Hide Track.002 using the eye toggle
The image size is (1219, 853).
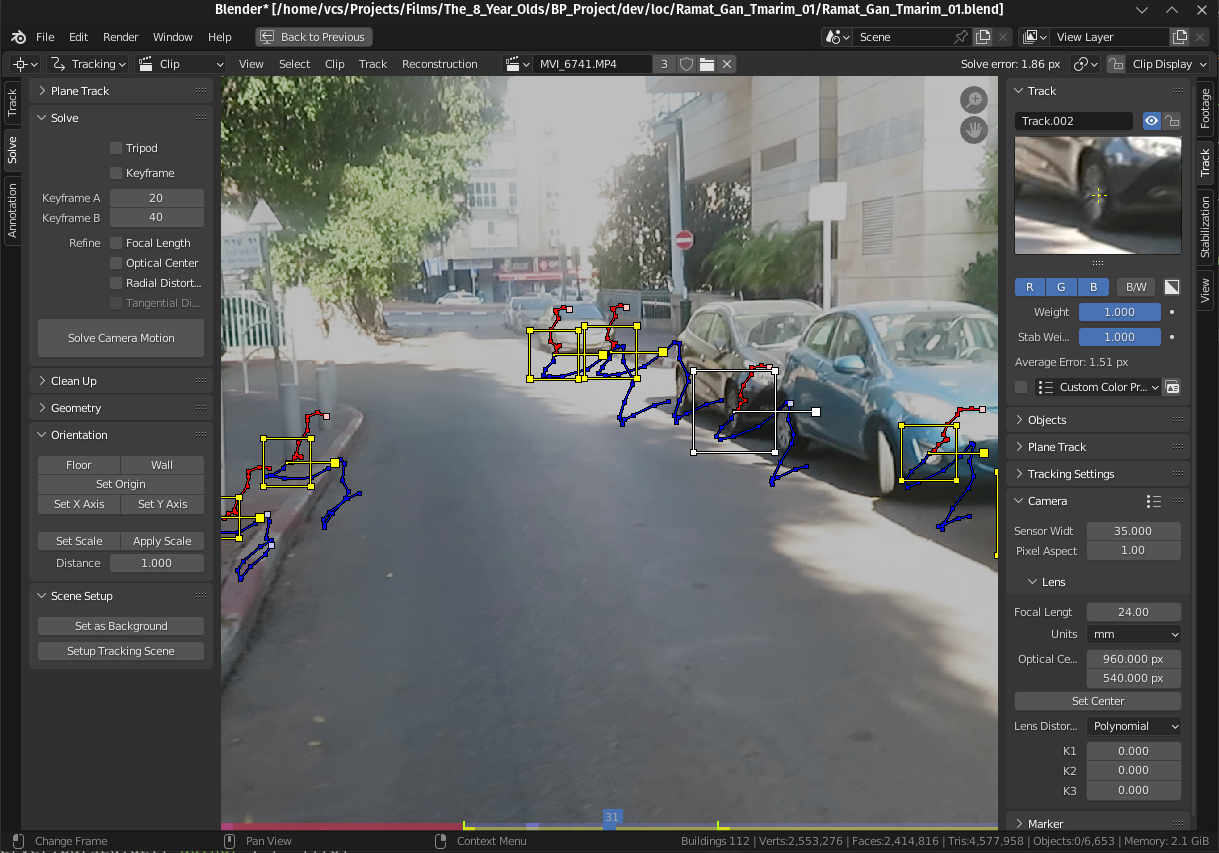1152,121
